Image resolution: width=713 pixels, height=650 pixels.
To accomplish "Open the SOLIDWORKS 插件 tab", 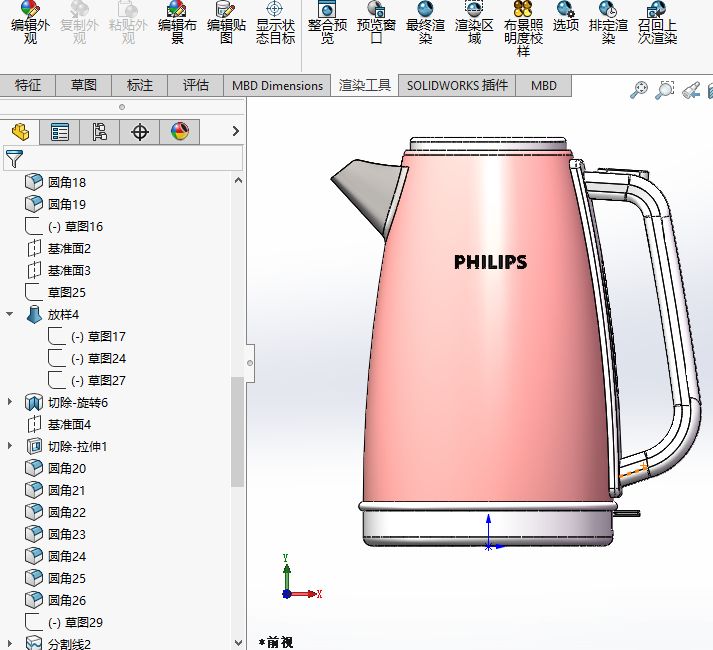I will [x=457, y=85].
